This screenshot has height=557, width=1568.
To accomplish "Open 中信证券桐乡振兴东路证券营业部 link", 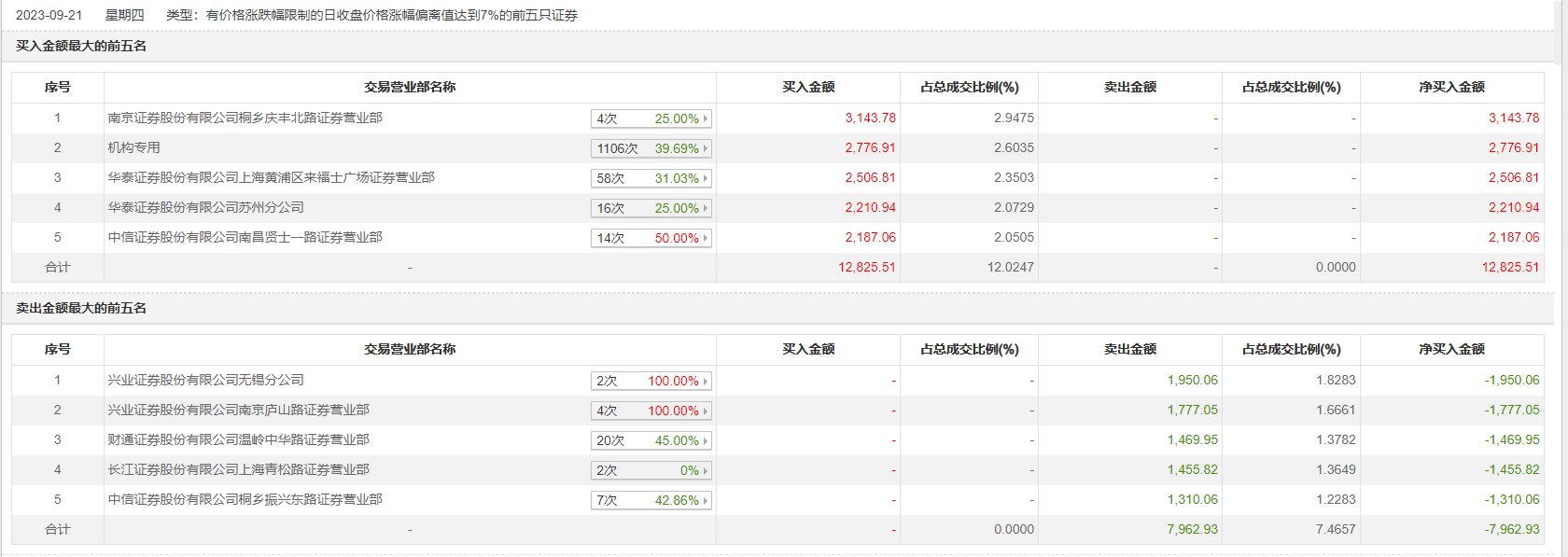I will pos(245,499).
